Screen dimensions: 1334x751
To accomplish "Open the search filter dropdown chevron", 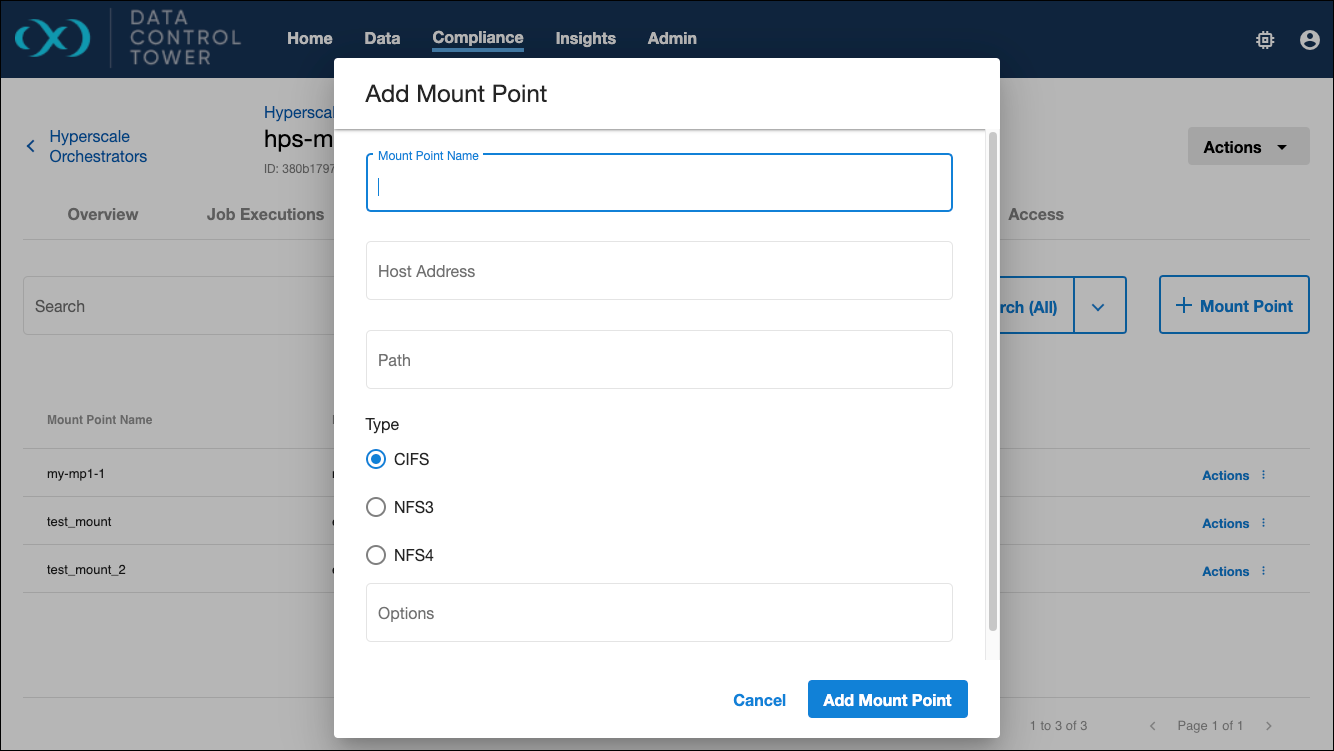I will [x=1099, y=307].
